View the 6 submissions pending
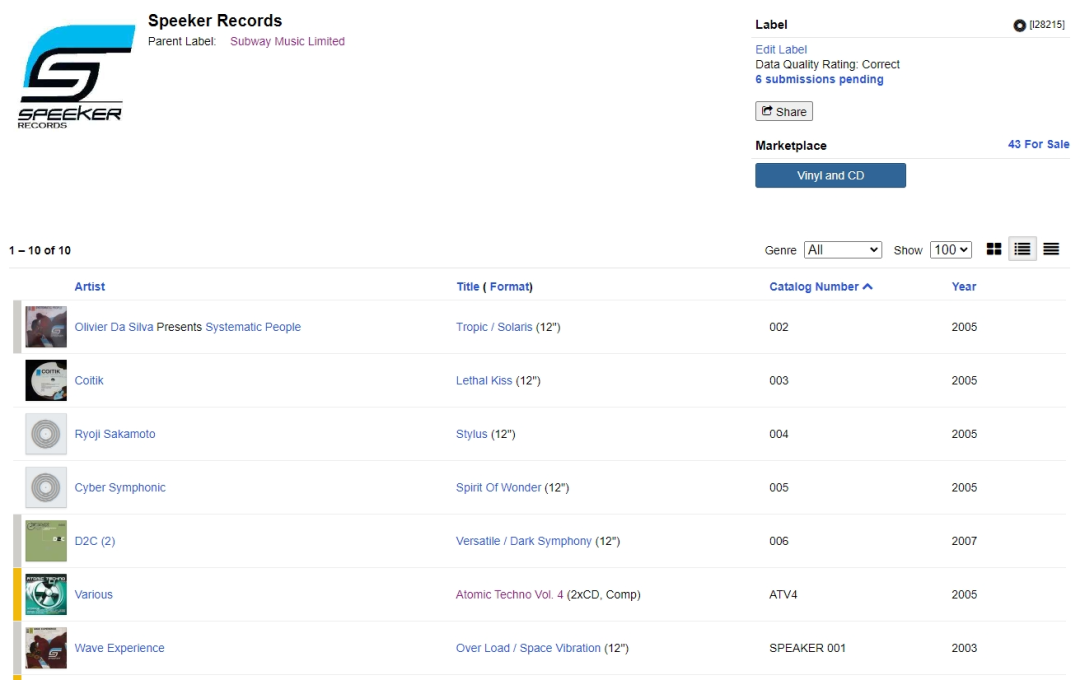Viewport: 1080px width, 680px height. (x=819, y=79)
